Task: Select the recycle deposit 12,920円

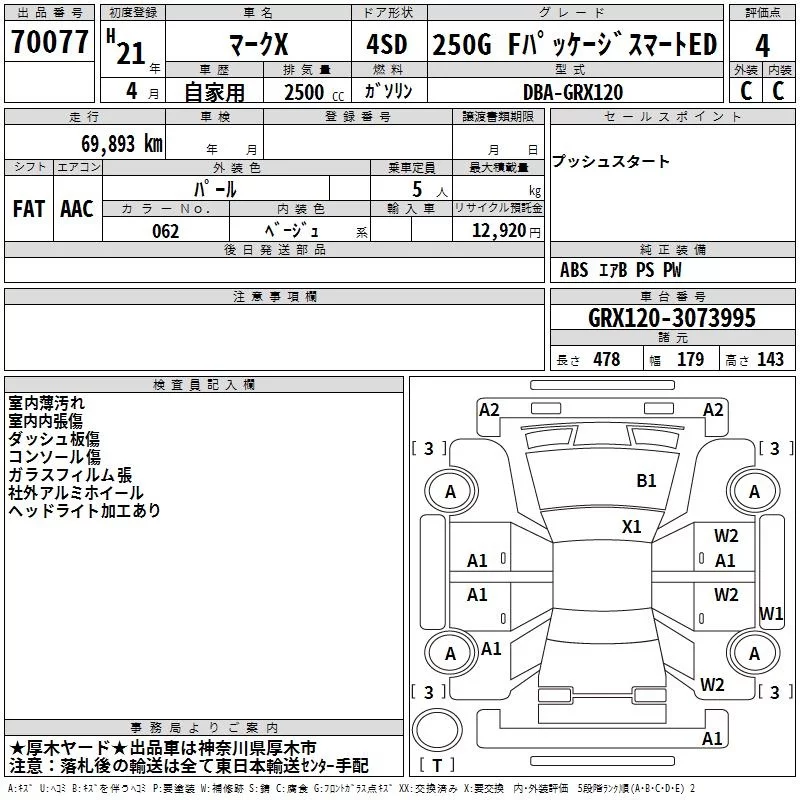Action: [x=506, y=231]
